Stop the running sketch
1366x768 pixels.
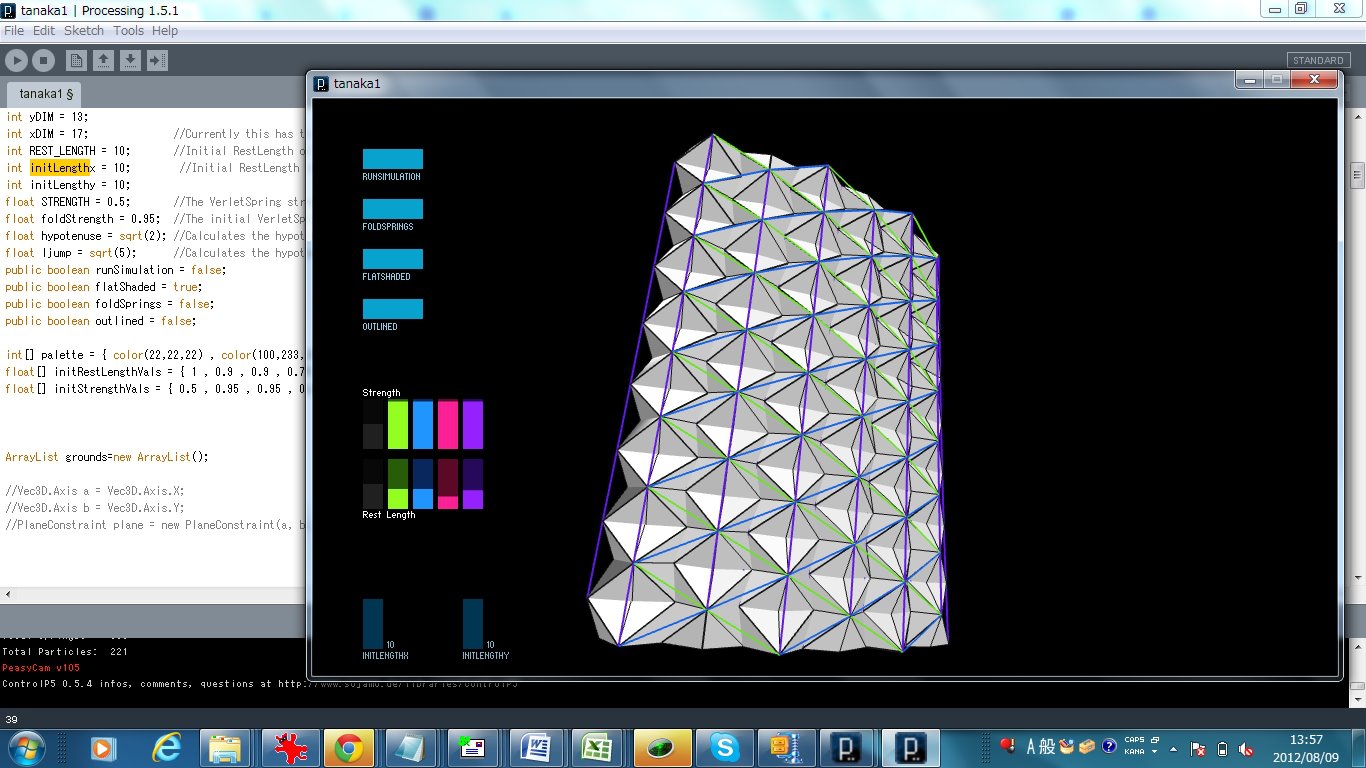pyautogui.click(x=43, y=61)
